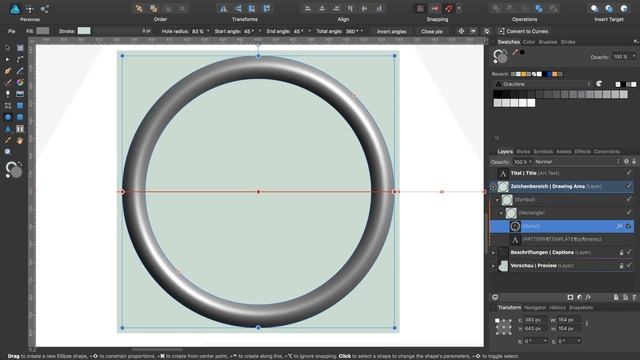Click the Align Left icon
This screenshot has width=640, height=360.
(308, 9)
